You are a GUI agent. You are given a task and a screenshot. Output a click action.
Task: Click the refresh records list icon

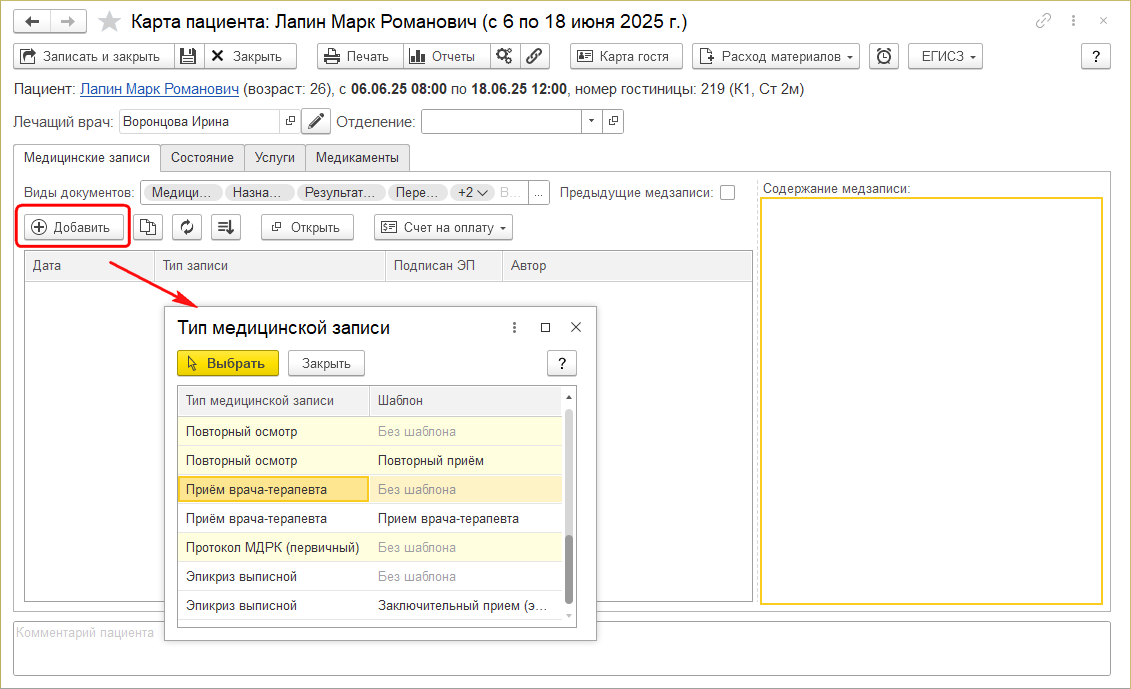click(x=187, y=228)
